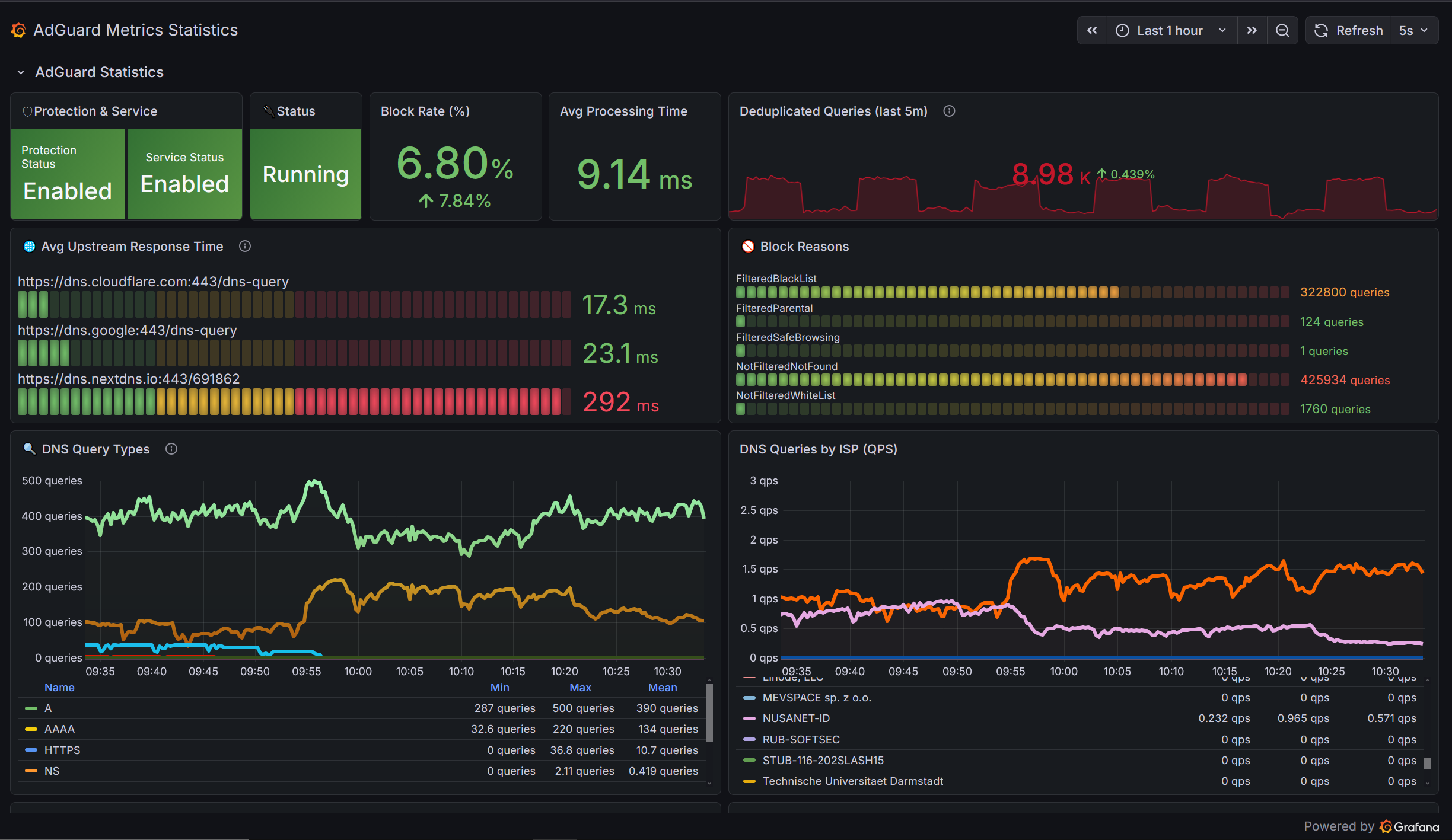This screenshot has width=1452, height=840.
Task: Collapse the AdGuard Statistics row
Action: click(x=21, y=72)
